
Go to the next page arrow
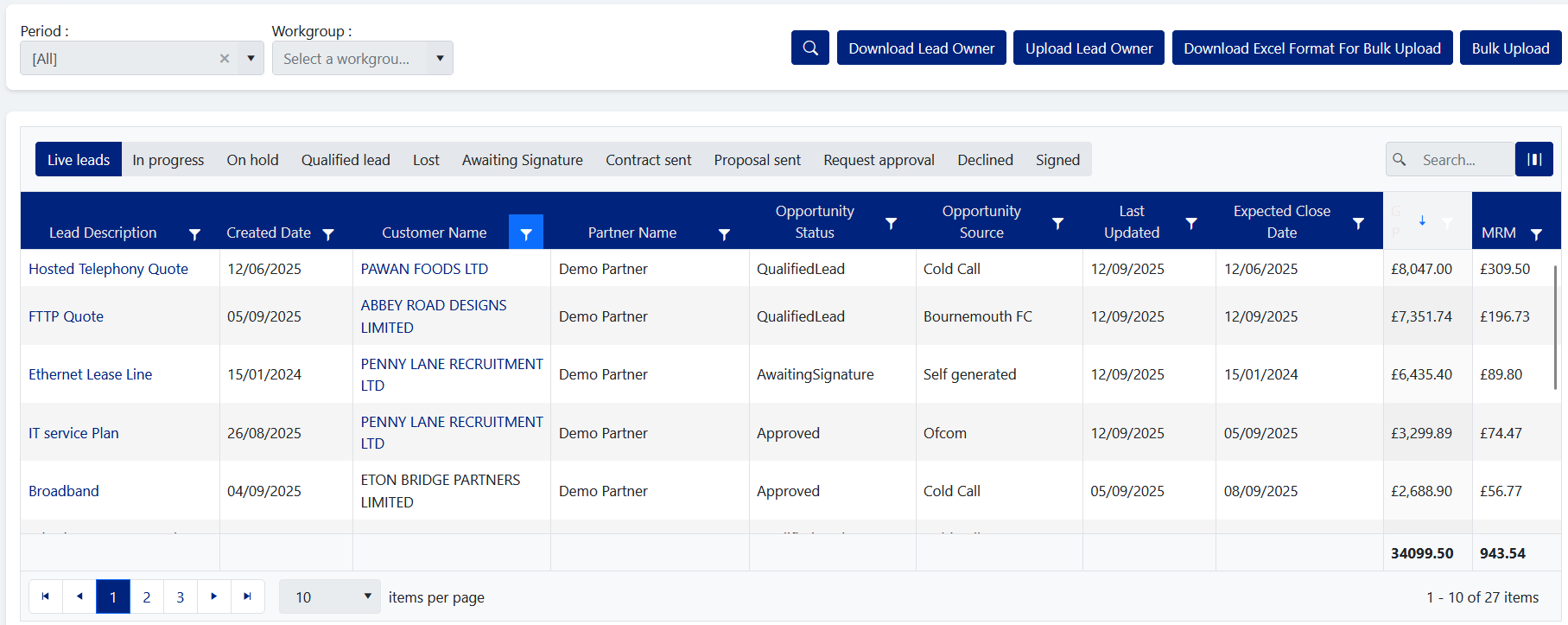click(x=214, y=596)
